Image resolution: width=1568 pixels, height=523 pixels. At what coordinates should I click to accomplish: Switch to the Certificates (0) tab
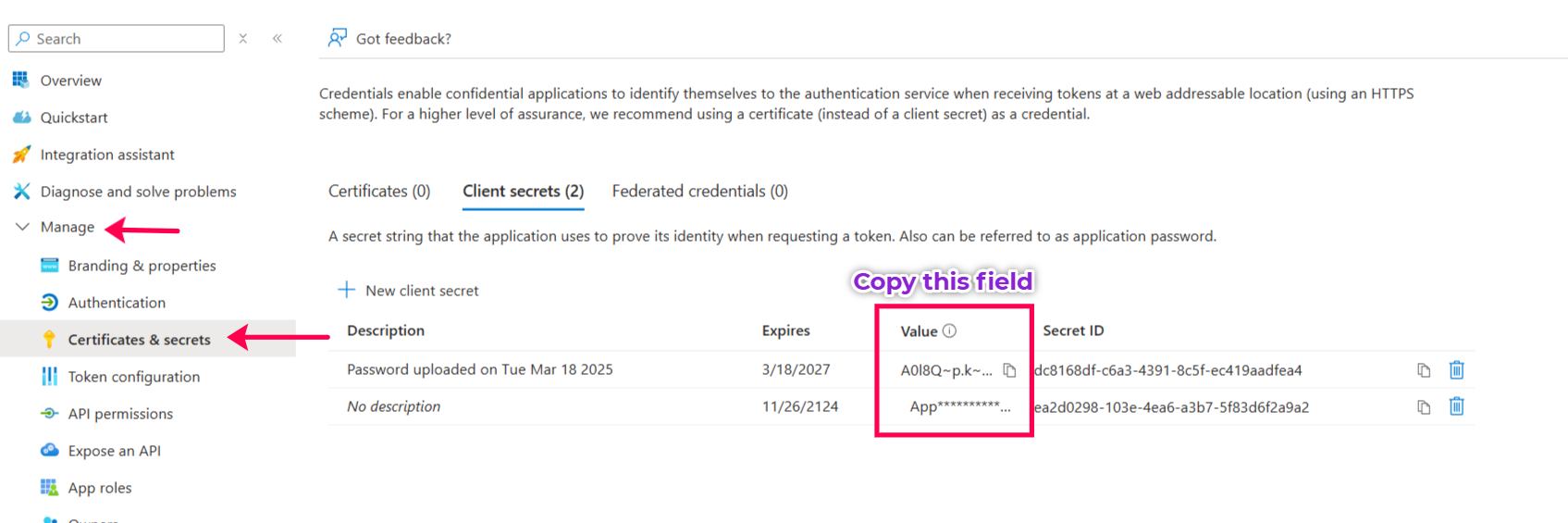379,192
